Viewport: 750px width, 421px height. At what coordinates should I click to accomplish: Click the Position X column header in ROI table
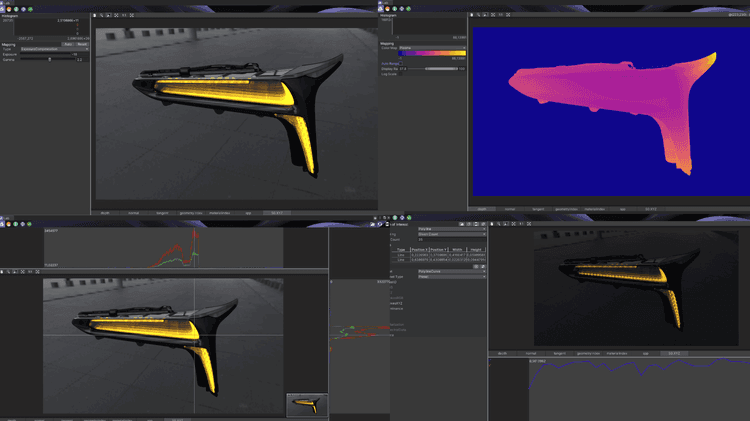pos(419,250)
